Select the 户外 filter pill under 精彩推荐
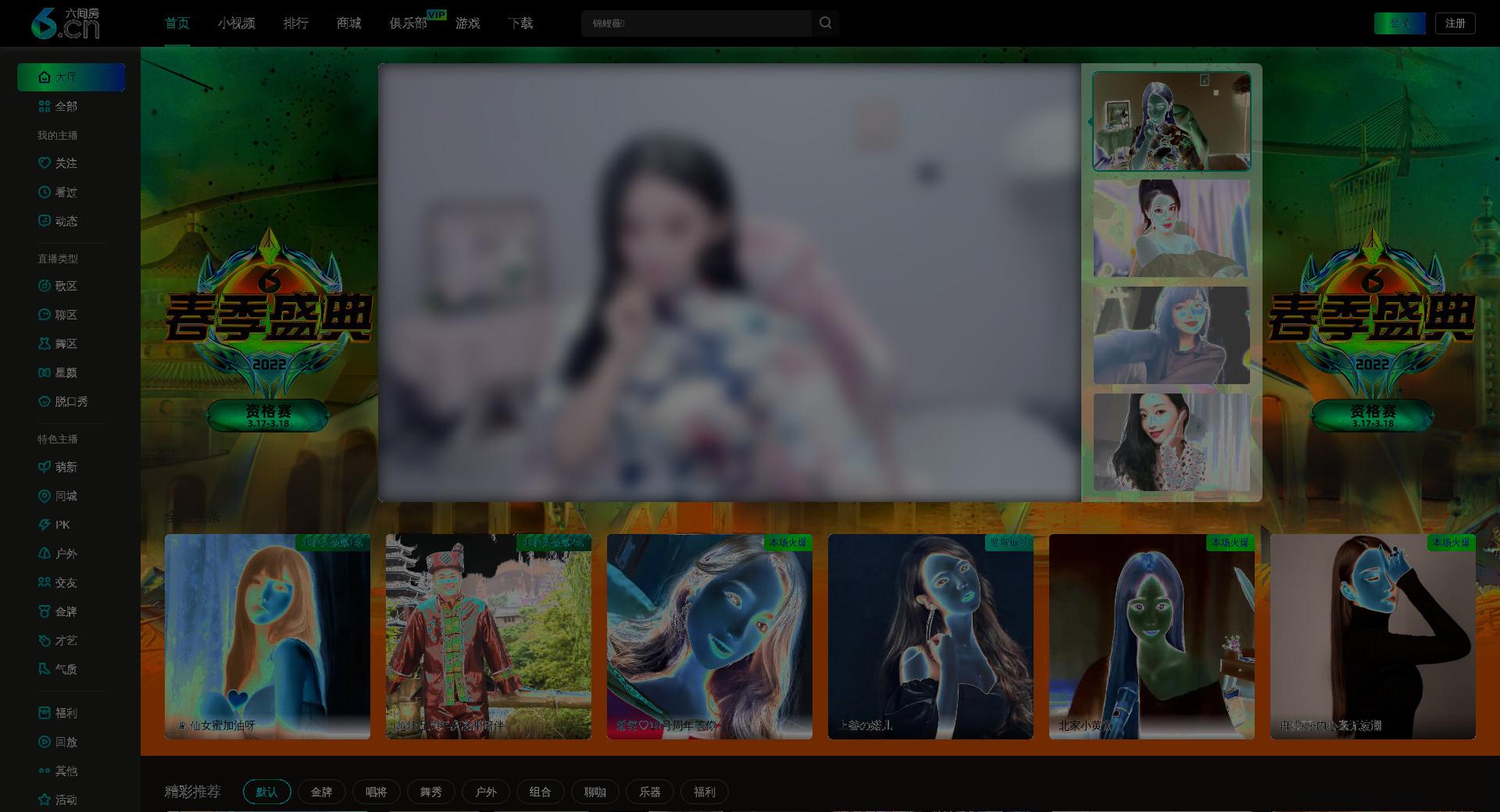 [486, 792]
